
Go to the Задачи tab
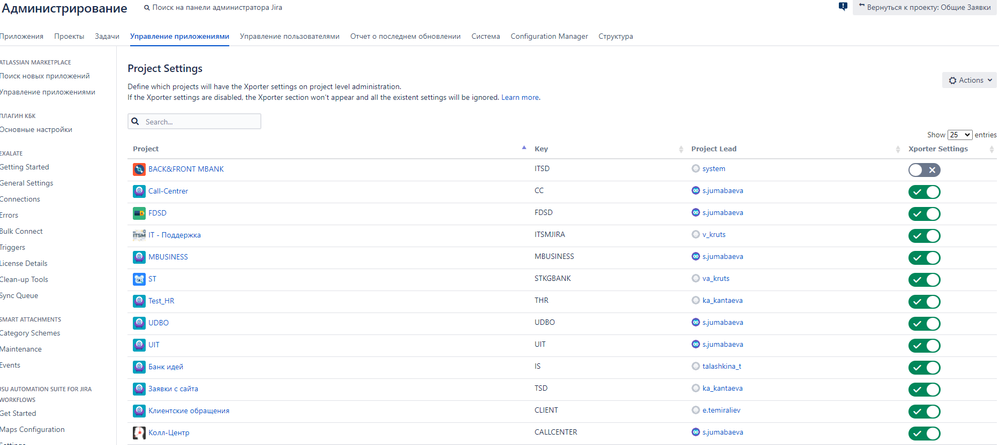pos(107,36)
